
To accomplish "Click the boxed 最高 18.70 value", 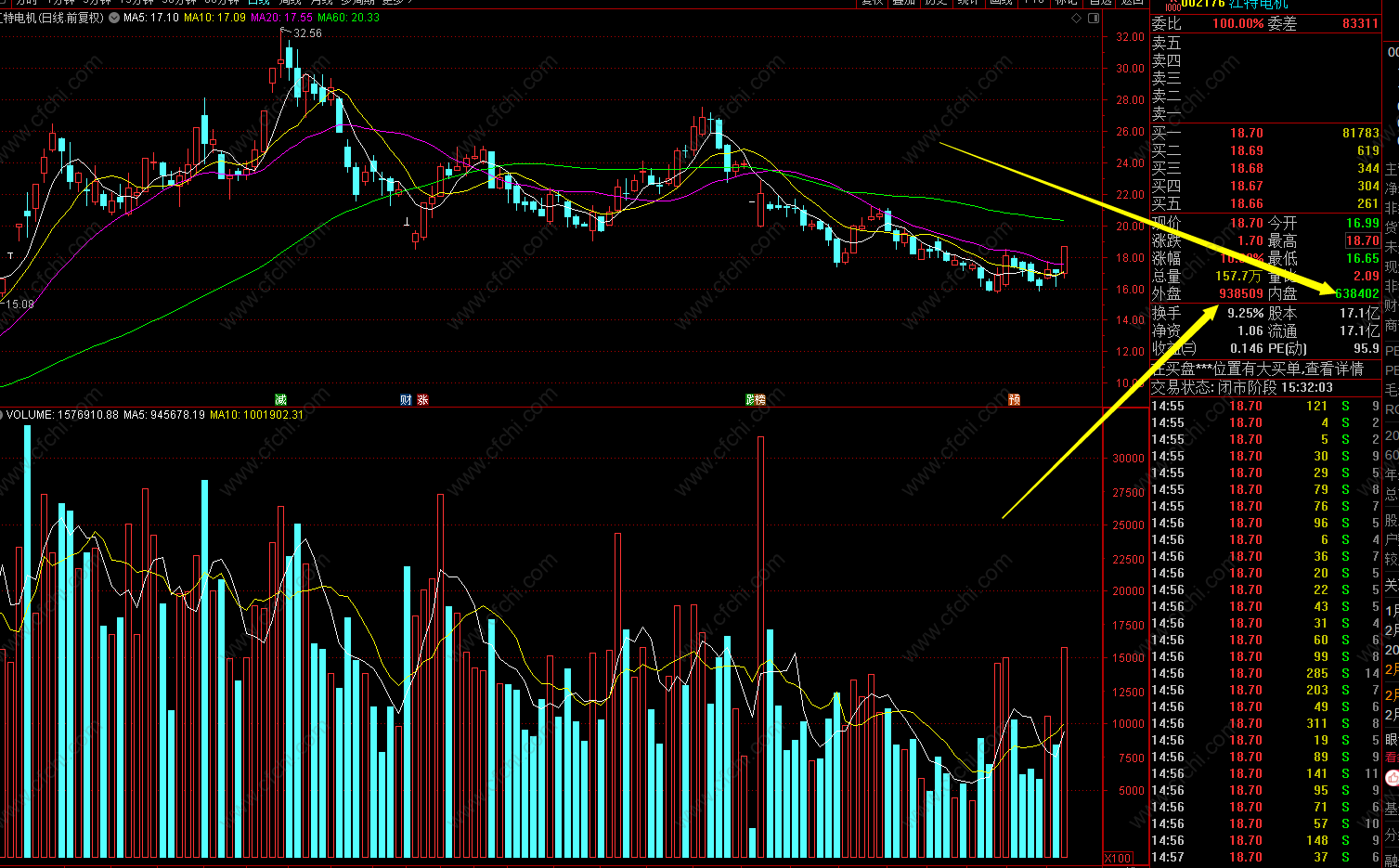I will click(1363, 240).
